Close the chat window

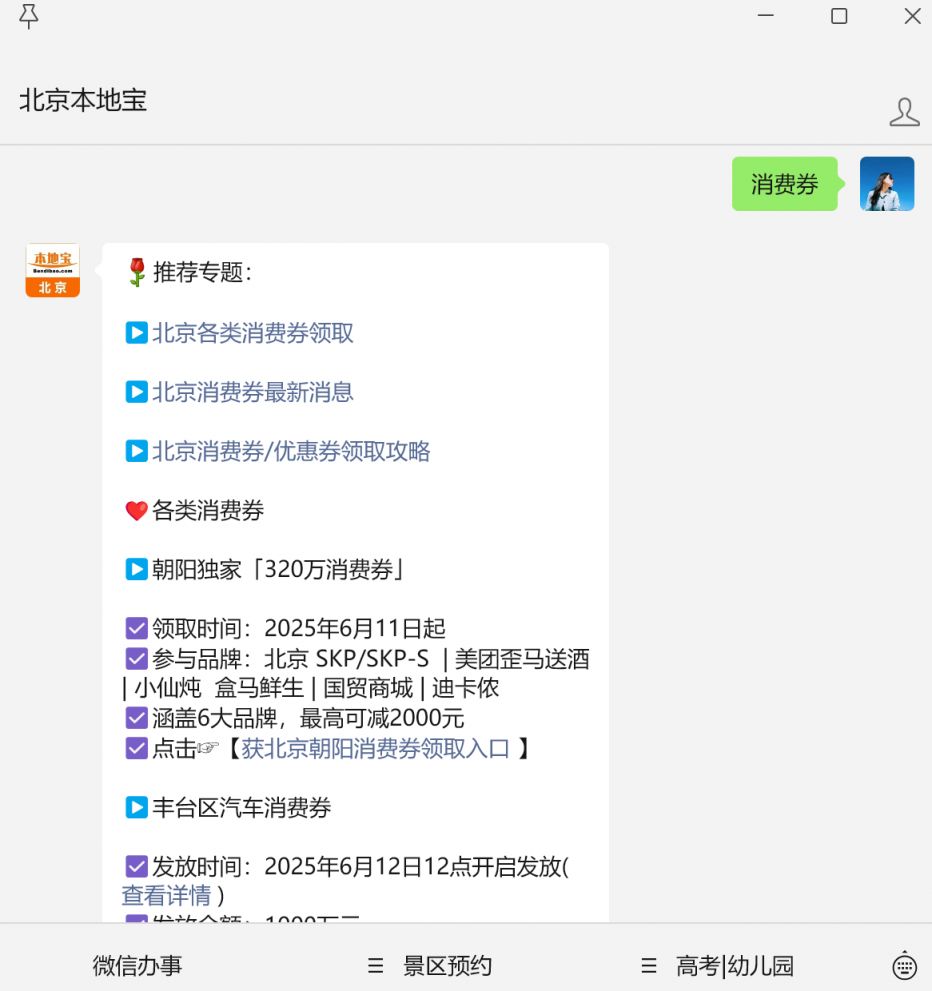[912, 16]
